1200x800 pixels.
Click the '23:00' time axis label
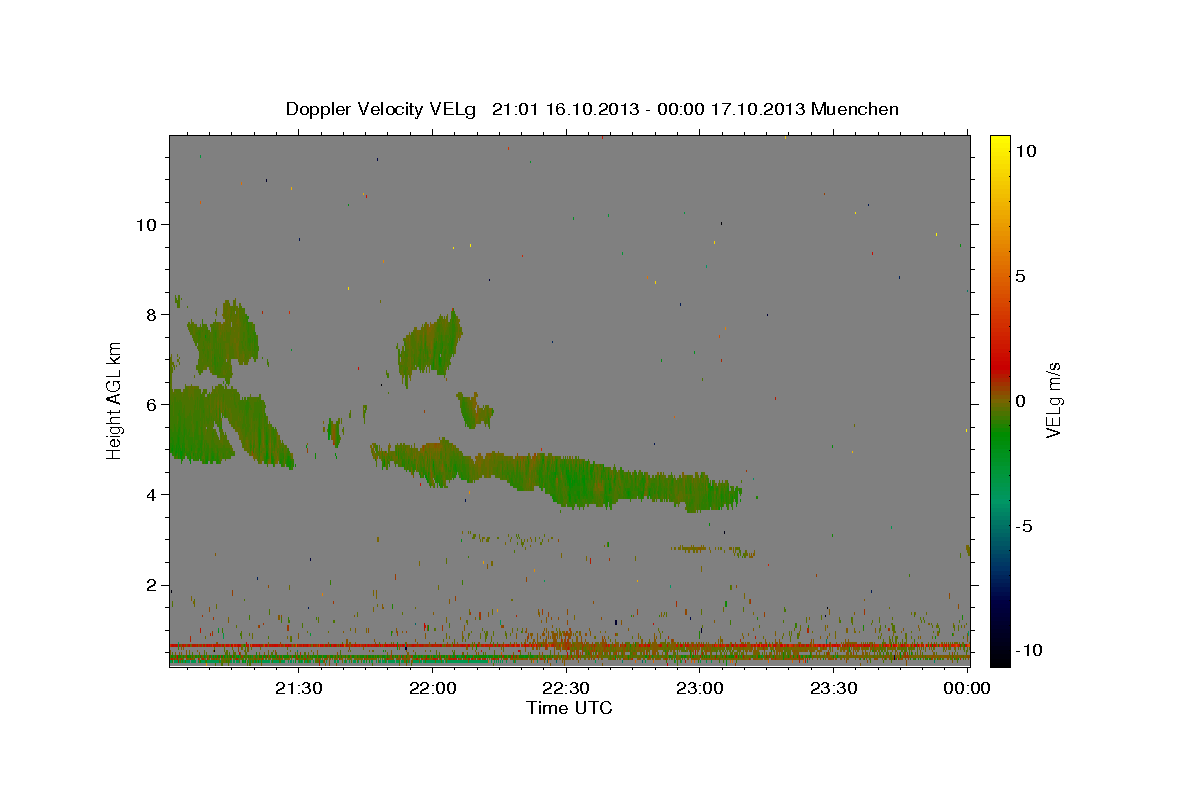(x=700, y=688)
